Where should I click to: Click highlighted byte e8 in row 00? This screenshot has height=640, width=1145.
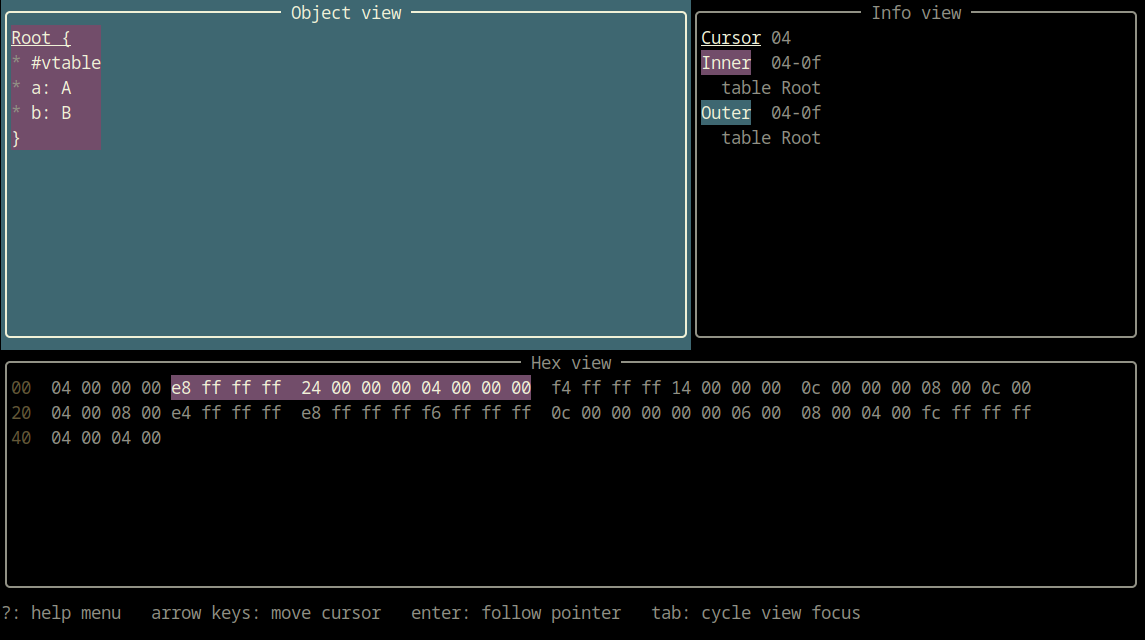pos(181,388)
